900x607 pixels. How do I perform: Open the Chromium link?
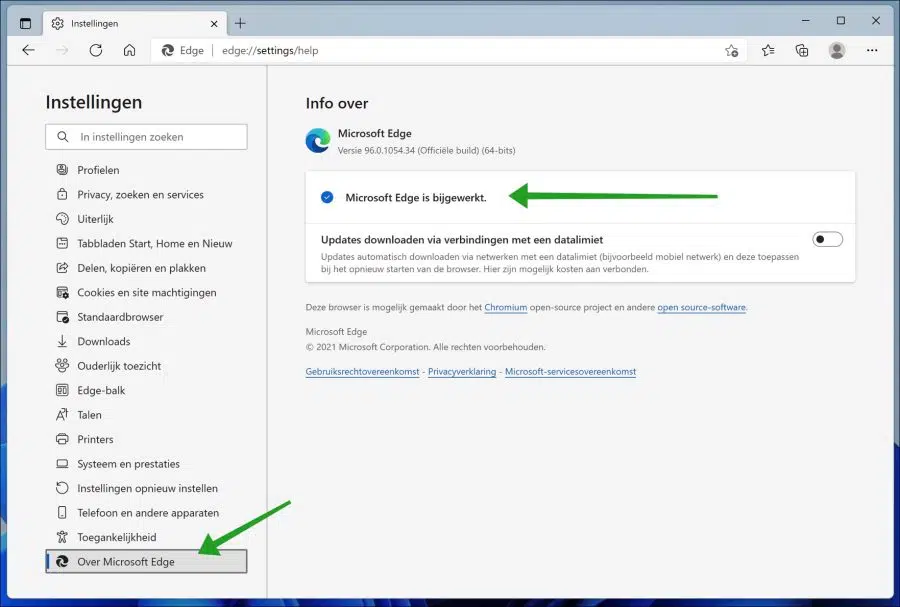(x=505, y=308)
